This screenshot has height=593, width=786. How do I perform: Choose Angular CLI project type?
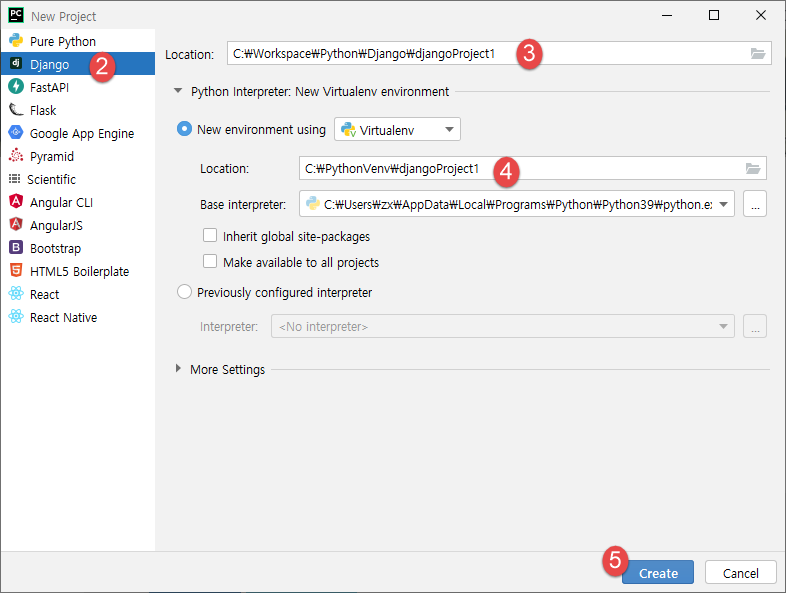[78, 202]
